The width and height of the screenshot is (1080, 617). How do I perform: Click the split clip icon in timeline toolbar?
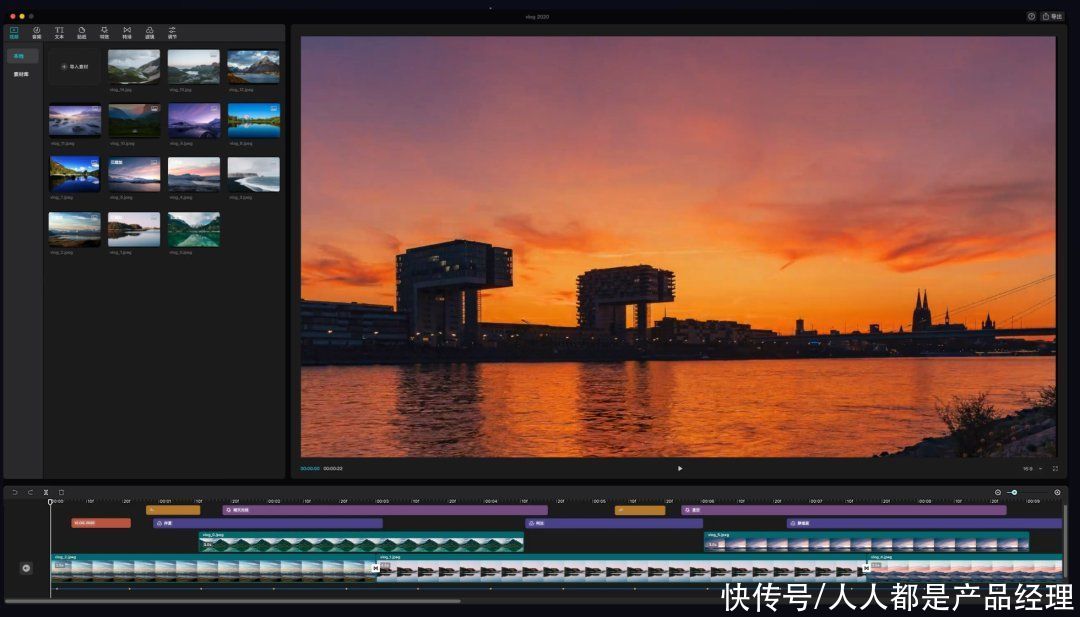coord(45,492)
